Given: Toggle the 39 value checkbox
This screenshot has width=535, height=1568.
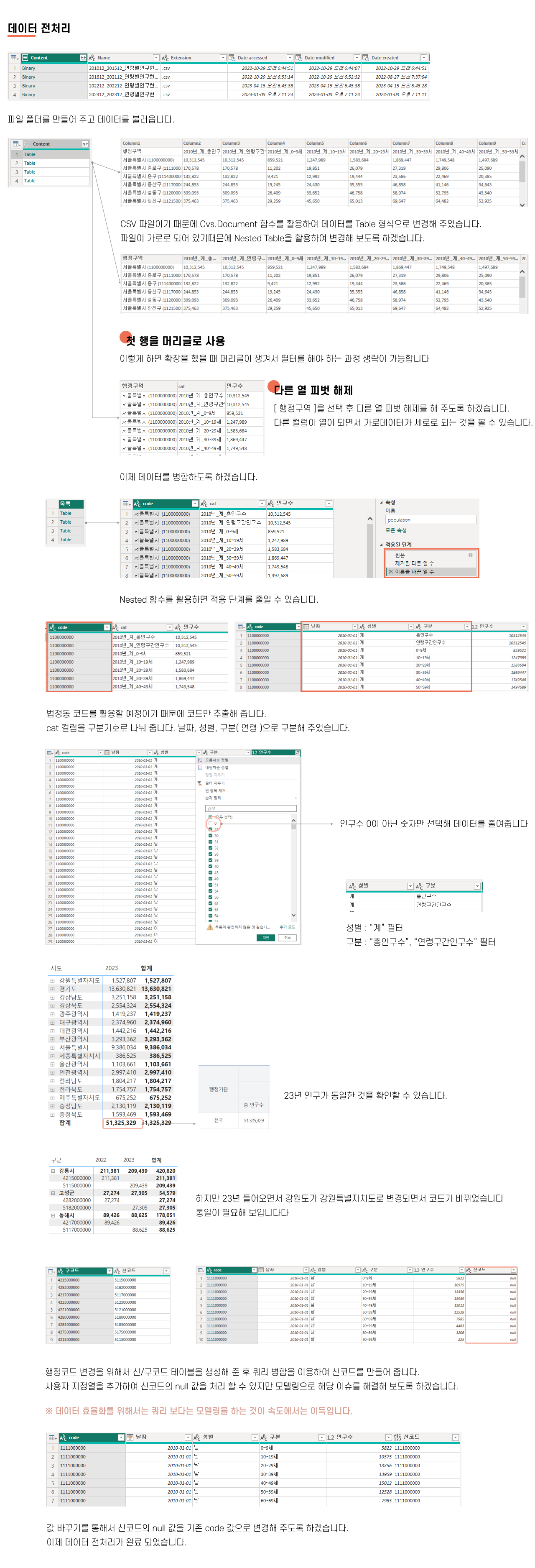Looking at the screenshot, I should (x=210, y=860).
